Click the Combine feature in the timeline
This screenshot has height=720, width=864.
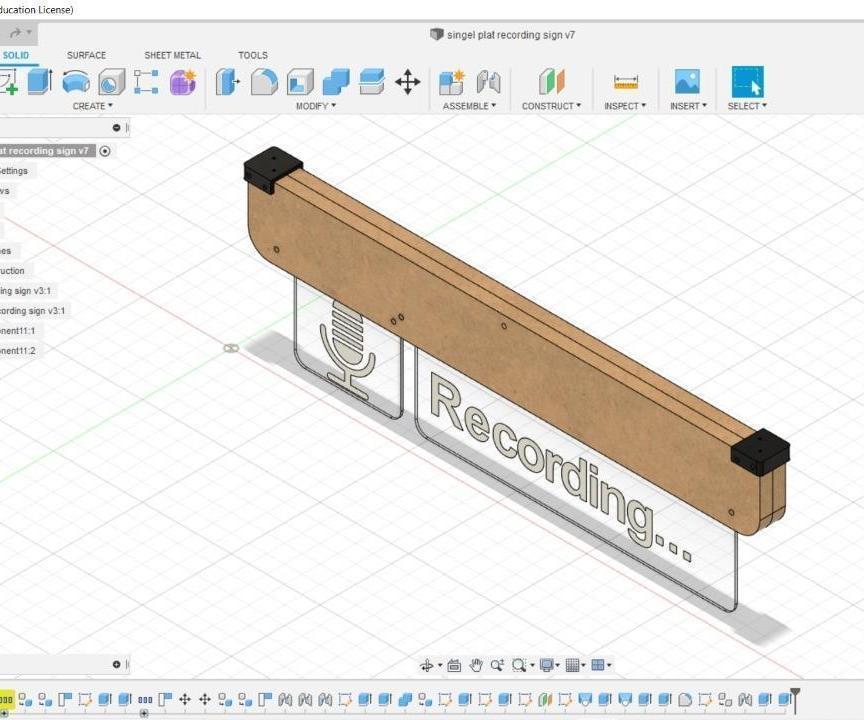pyautogui.click(x=405, y=700)
